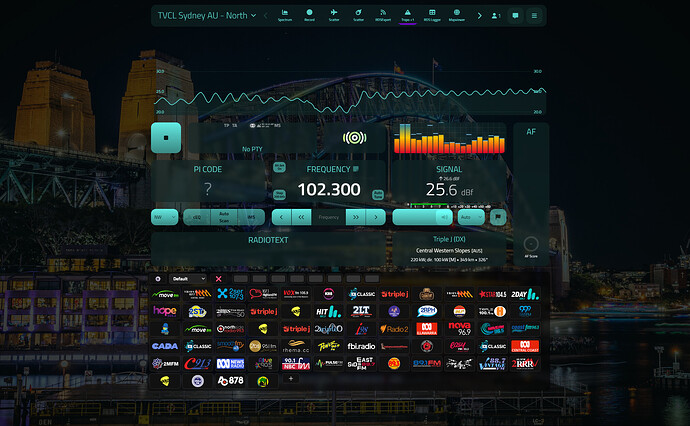Click the note icon beside FREQUENCY label

point(356,169)
